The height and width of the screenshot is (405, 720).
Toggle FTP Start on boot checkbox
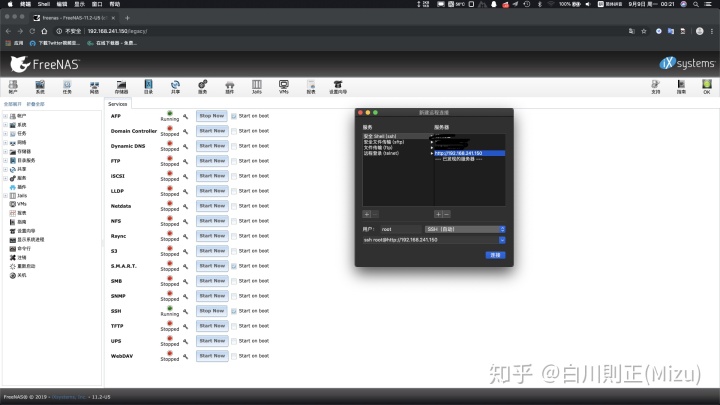[x=234, y=161]
